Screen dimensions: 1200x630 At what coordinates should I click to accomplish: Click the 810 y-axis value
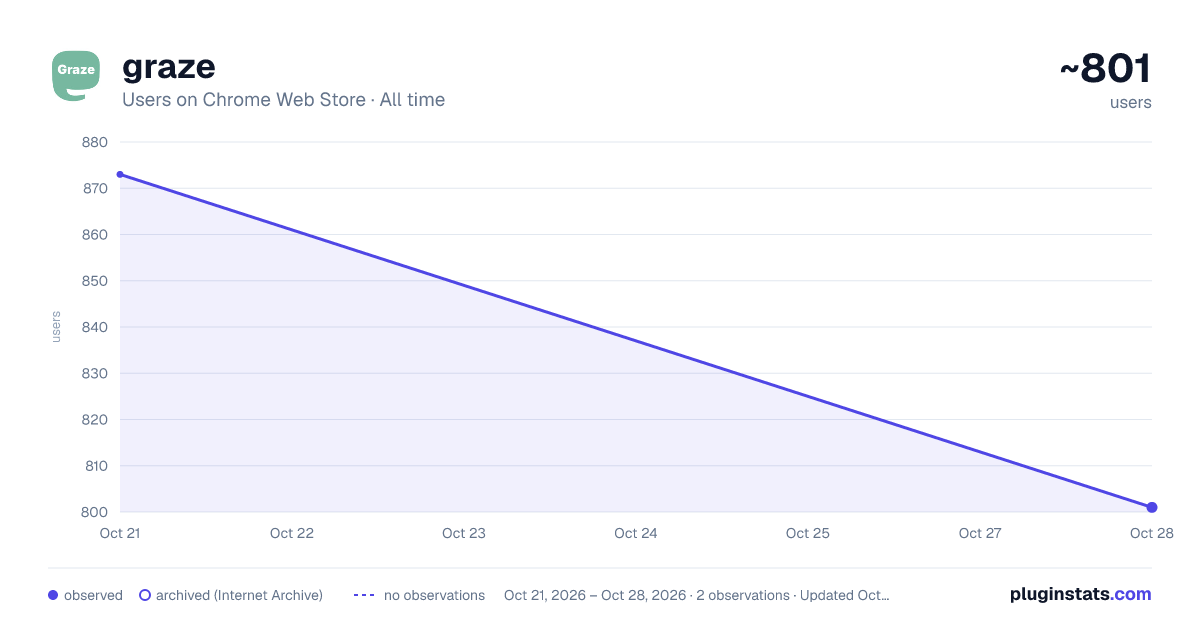95,466
